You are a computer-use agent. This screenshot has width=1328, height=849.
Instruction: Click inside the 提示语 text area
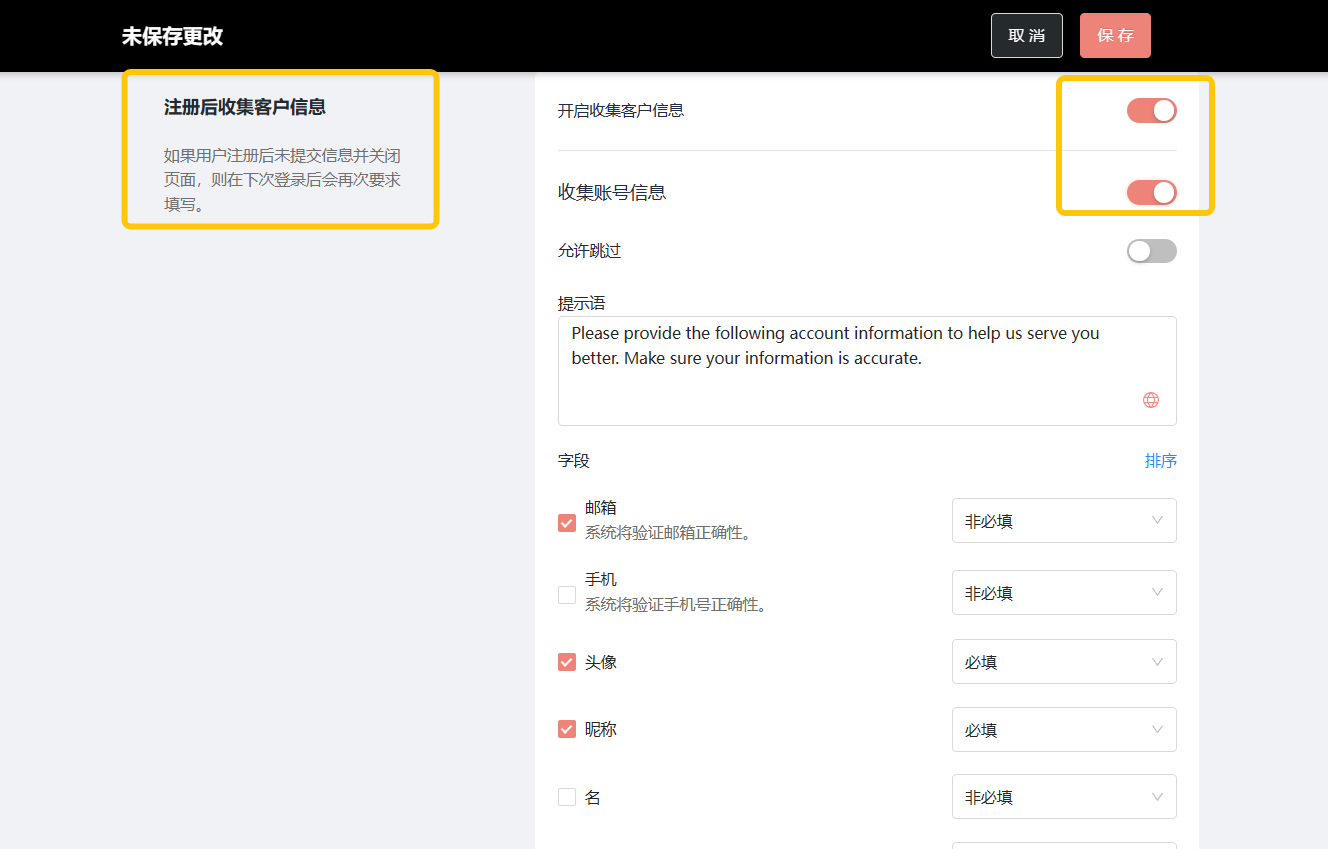867,371
